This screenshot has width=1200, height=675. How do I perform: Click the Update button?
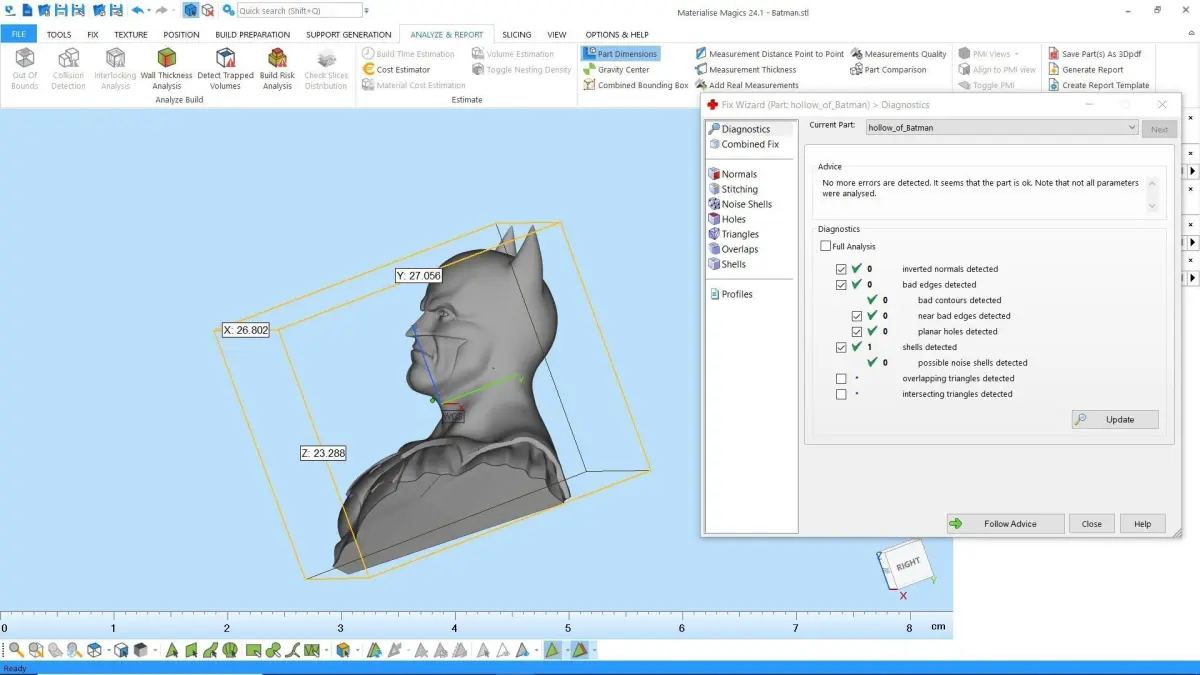click(x=1115, y=420)
